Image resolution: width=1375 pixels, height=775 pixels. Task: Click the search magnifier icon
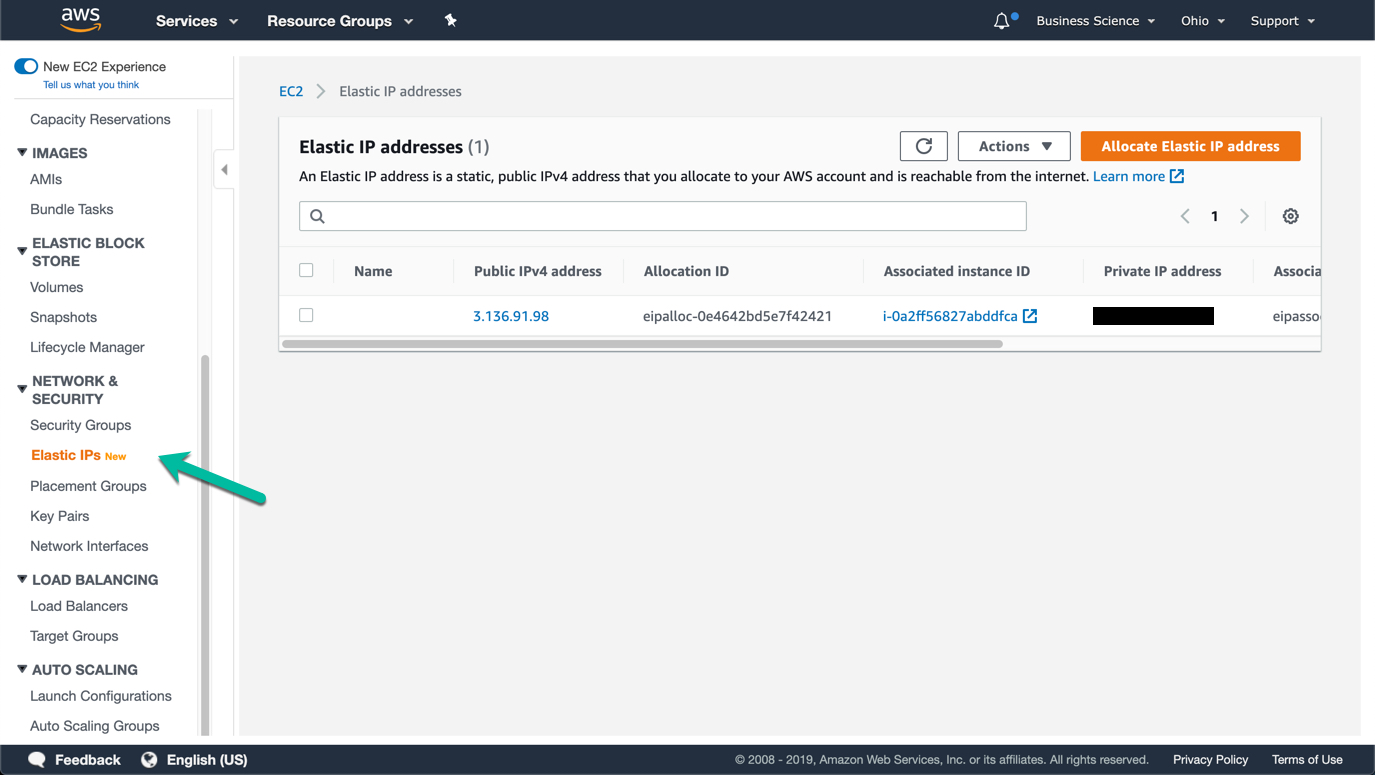317,216
